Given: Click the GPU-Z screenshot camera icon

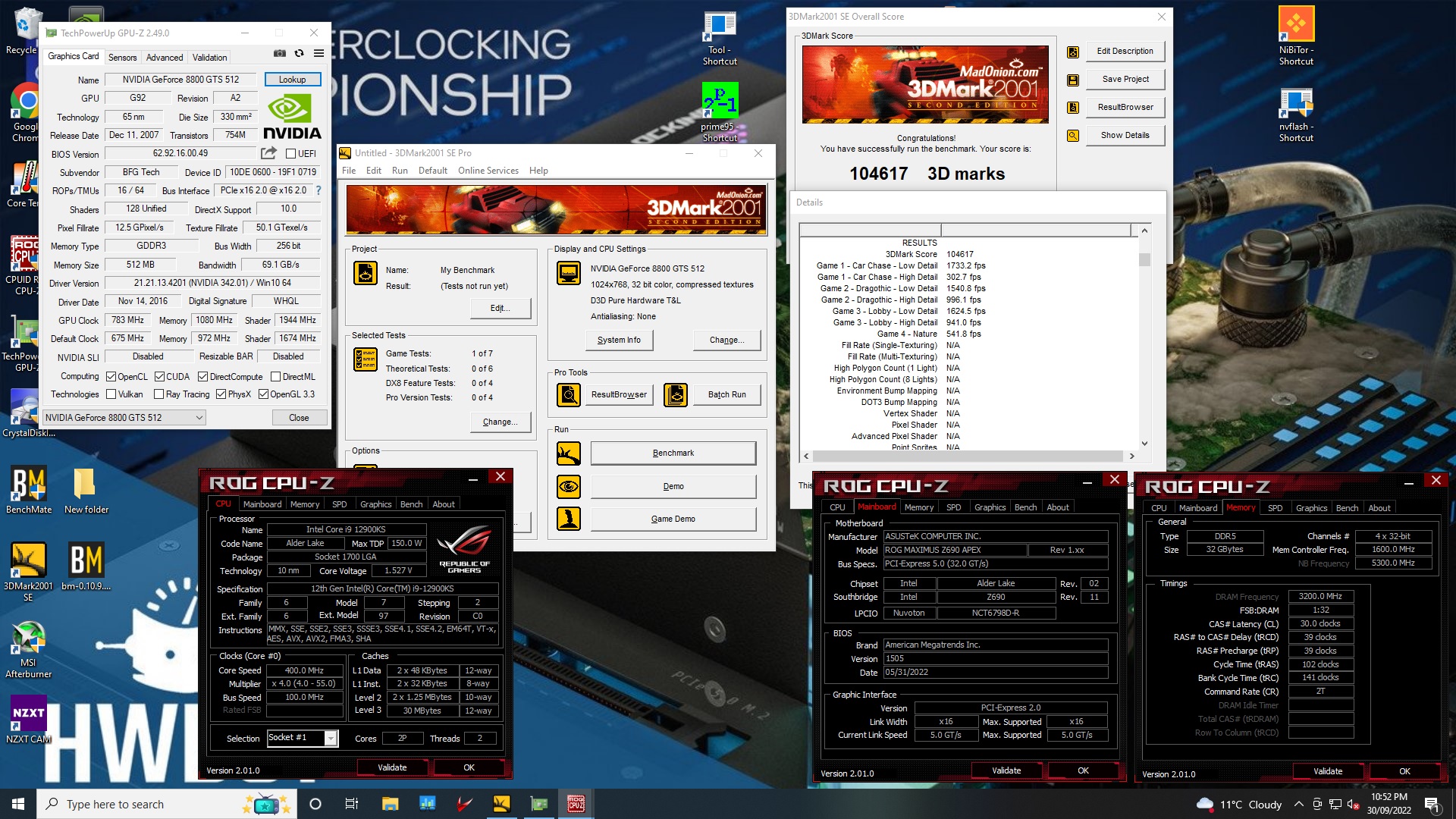Looking at the screenshot, I should [280, 53].
